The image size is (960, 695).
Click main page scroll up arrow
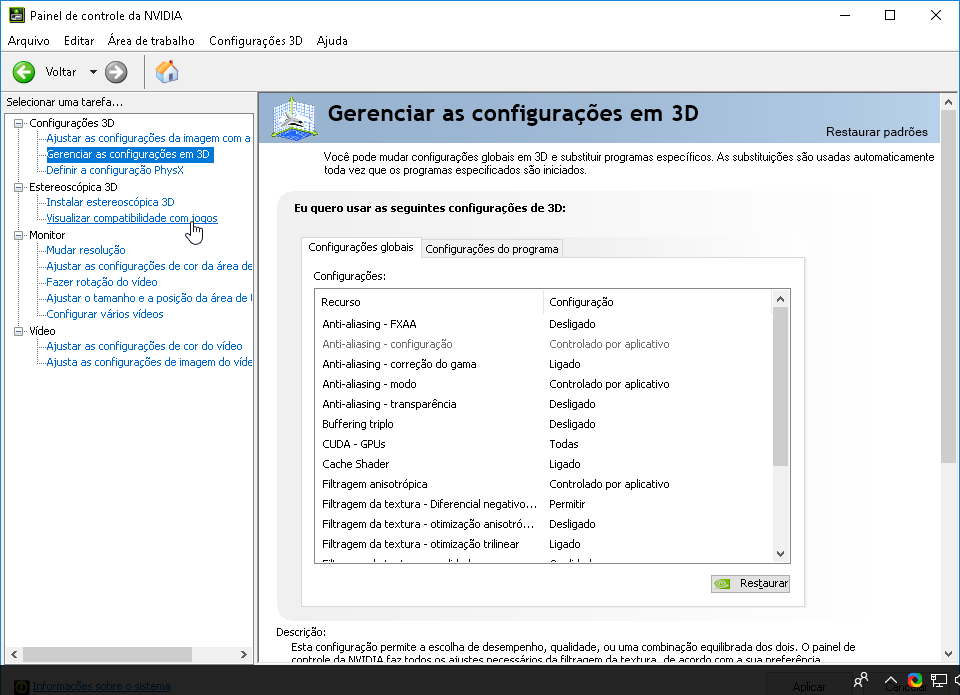[x=948, y=102]
